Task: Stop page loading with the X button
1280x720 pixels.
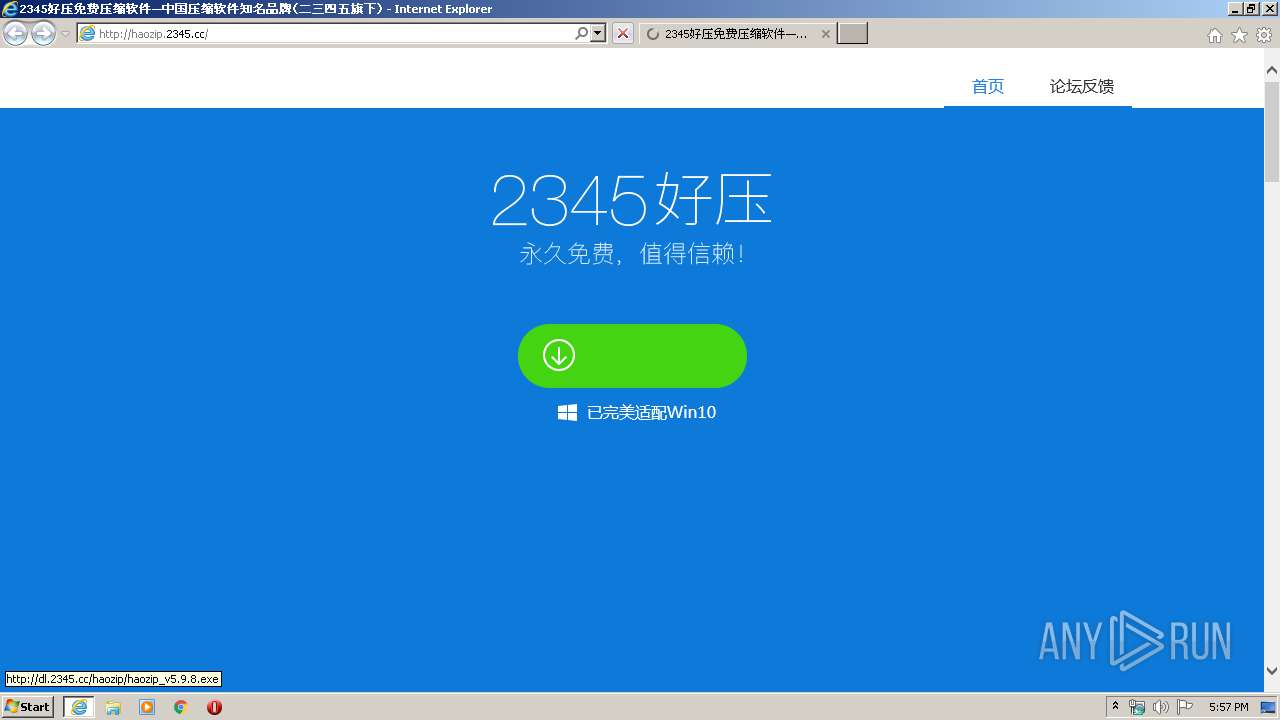Action: (623, 34)
